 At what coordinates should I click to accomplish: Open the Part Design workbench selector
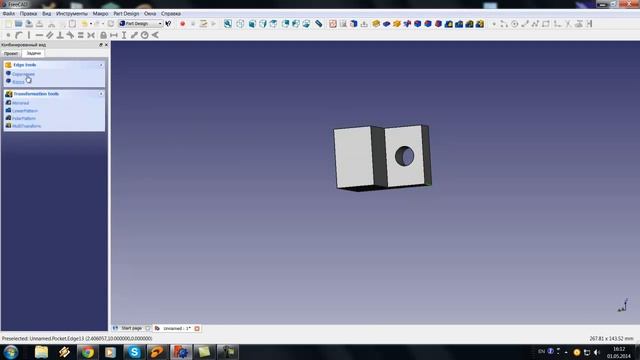point(141,24)
